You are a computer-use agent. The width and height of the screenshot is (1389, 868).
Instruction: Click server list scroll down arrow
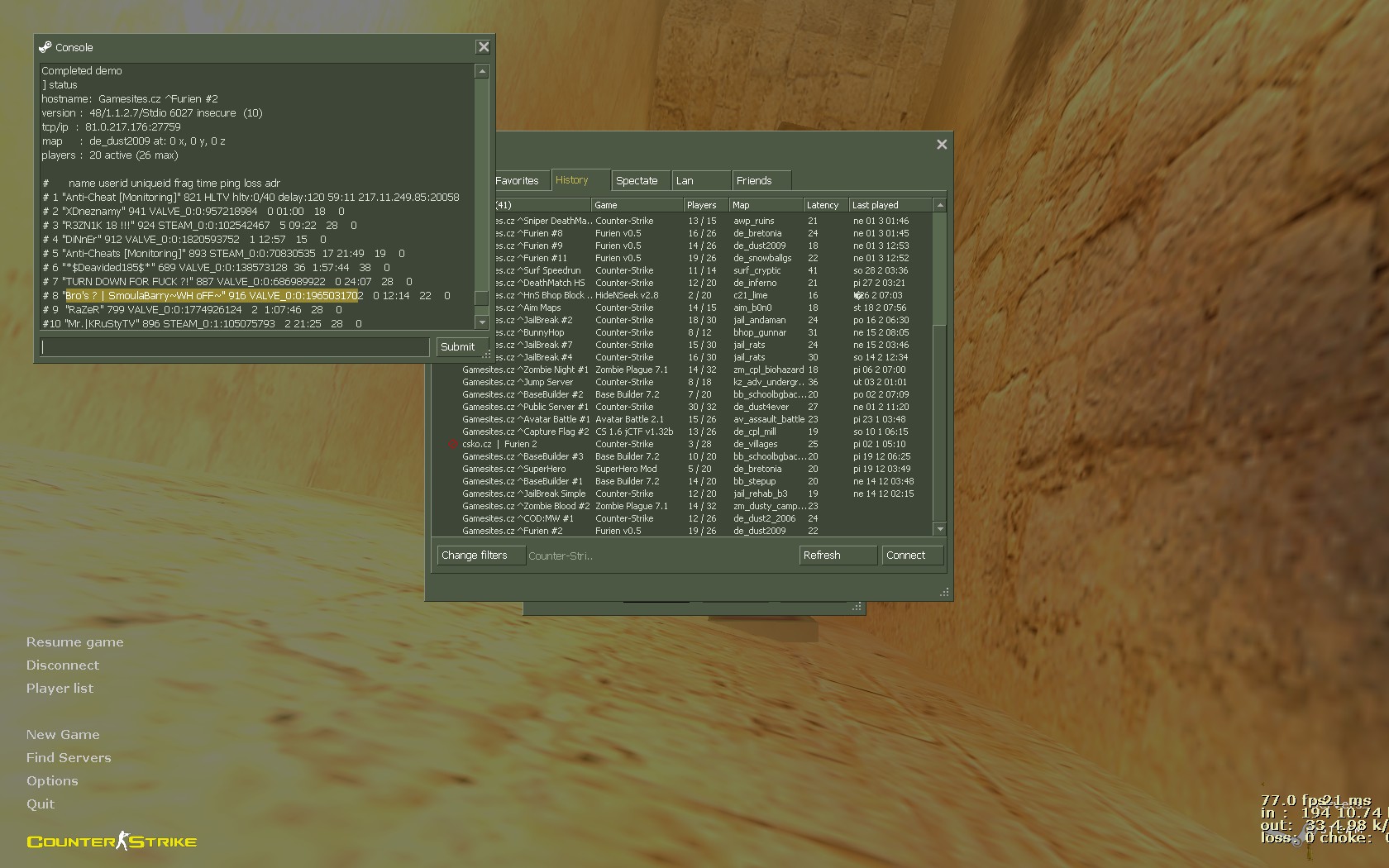(x=939, y=528)
